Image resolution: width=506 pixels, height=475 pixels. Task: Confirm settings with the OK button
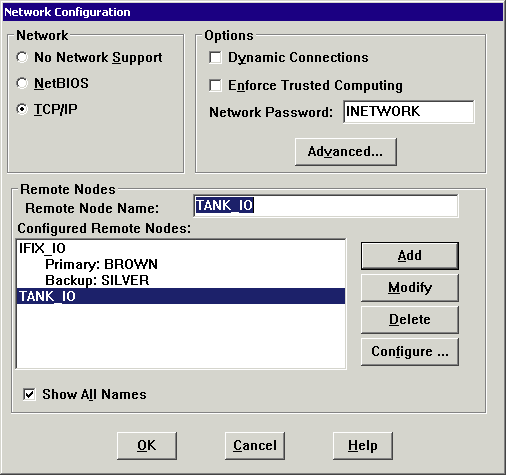coord(147,446)
